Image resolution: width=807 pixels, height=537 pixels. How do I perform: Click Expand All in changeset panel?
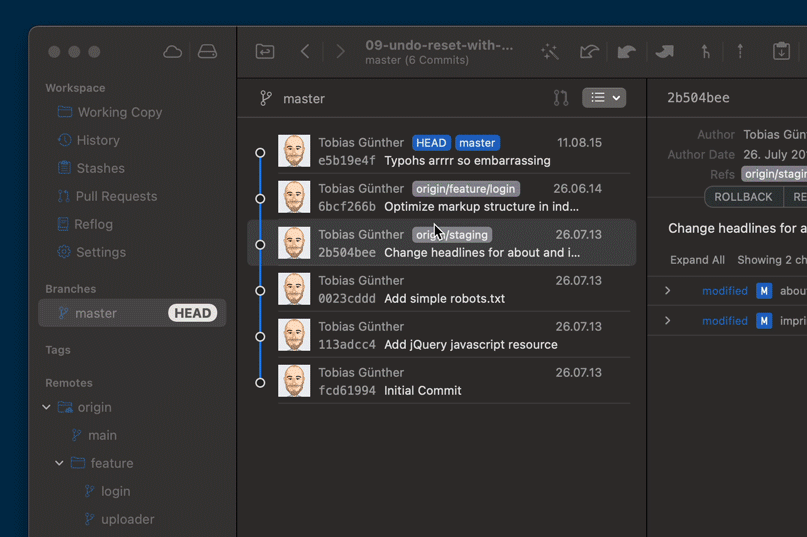tap(697, 260)
